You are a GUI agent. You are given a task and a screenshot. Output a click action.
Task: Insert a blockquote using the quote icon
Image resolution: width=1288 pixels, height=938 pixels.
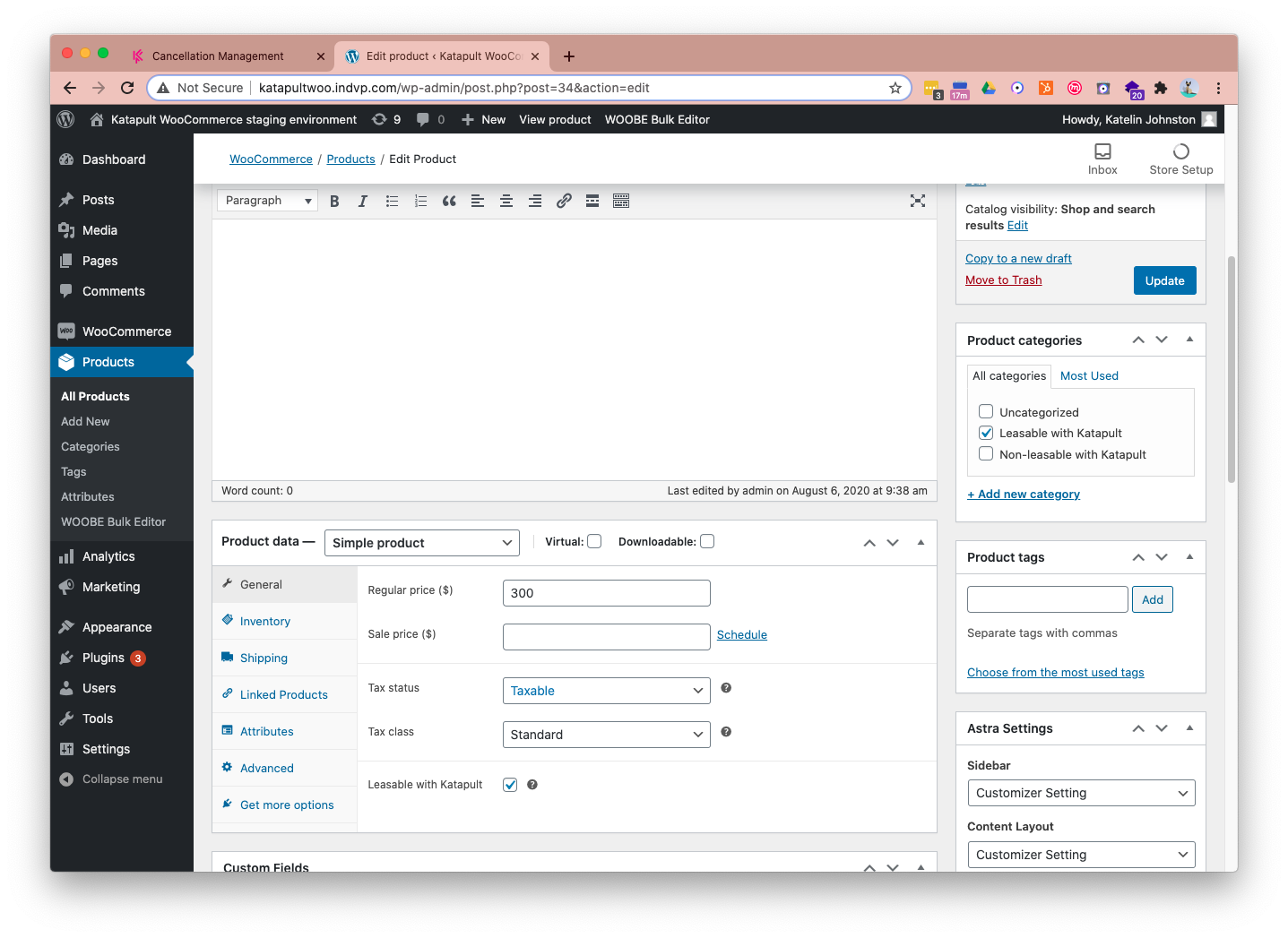[x=449, y=201]
